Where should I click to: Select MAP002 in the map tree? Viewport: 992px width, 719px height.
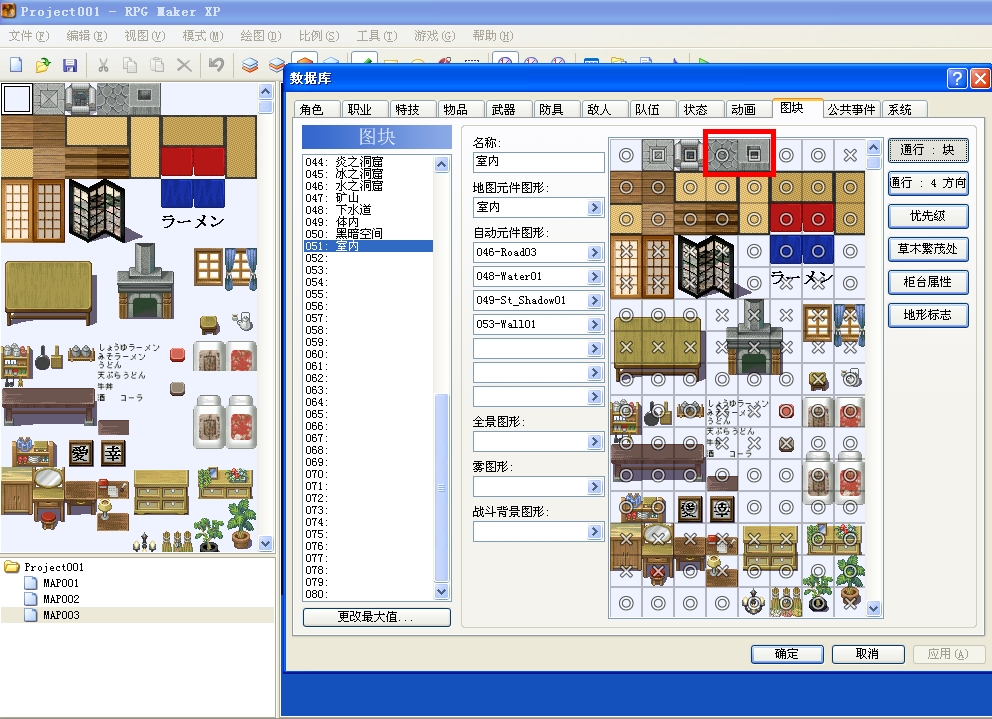[61, 599]
